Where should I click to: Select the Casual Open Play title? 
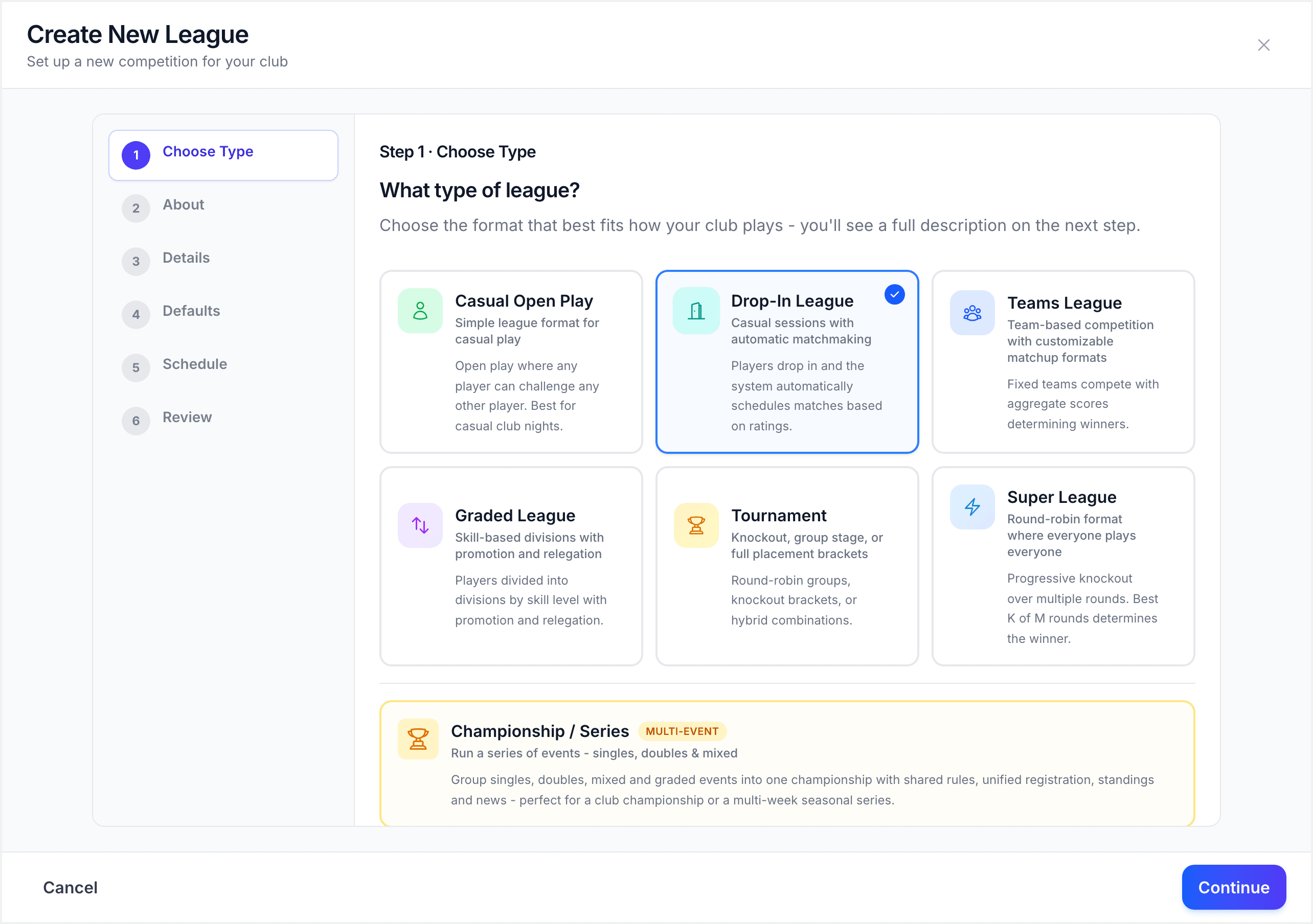click(x=524, y=301)
